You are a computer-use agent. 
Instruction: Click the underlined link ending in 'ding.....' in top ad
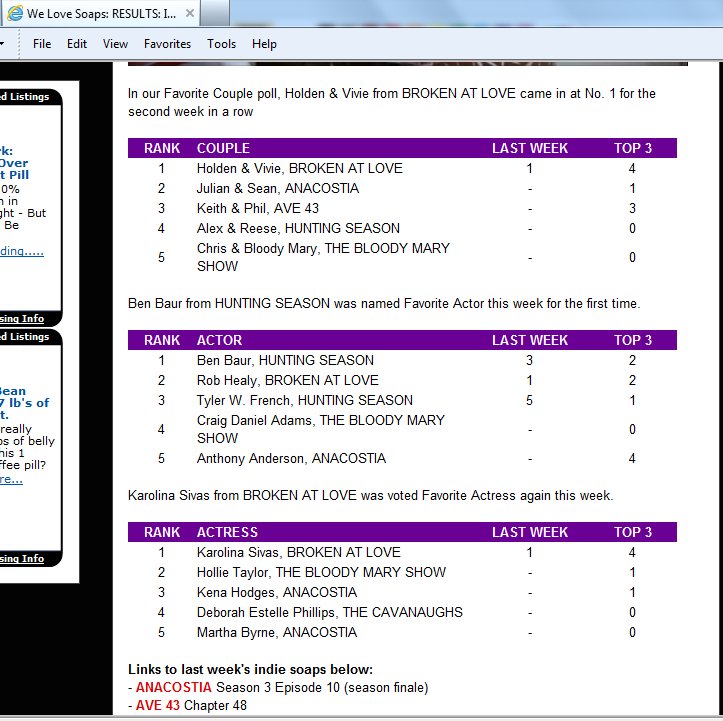[21, 251]
